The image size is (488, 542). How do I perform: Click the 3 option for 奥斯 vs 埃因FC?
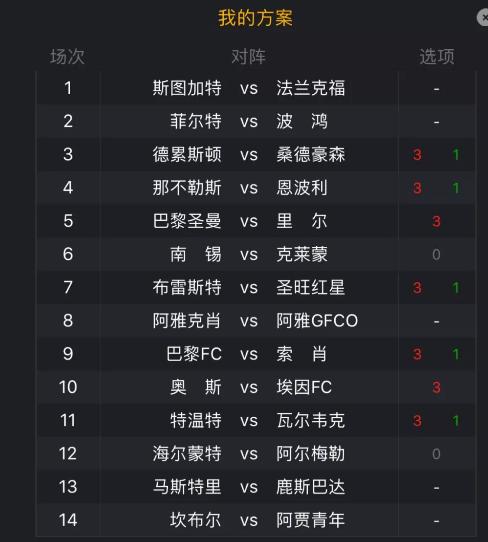tap(437, 387)
